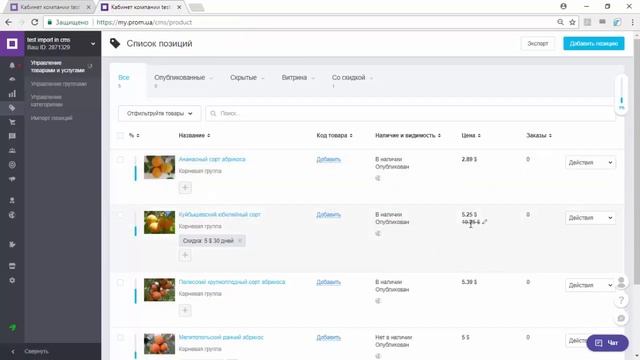
Task: Check the Полесский product row checkbox
Action: point(120,282)
